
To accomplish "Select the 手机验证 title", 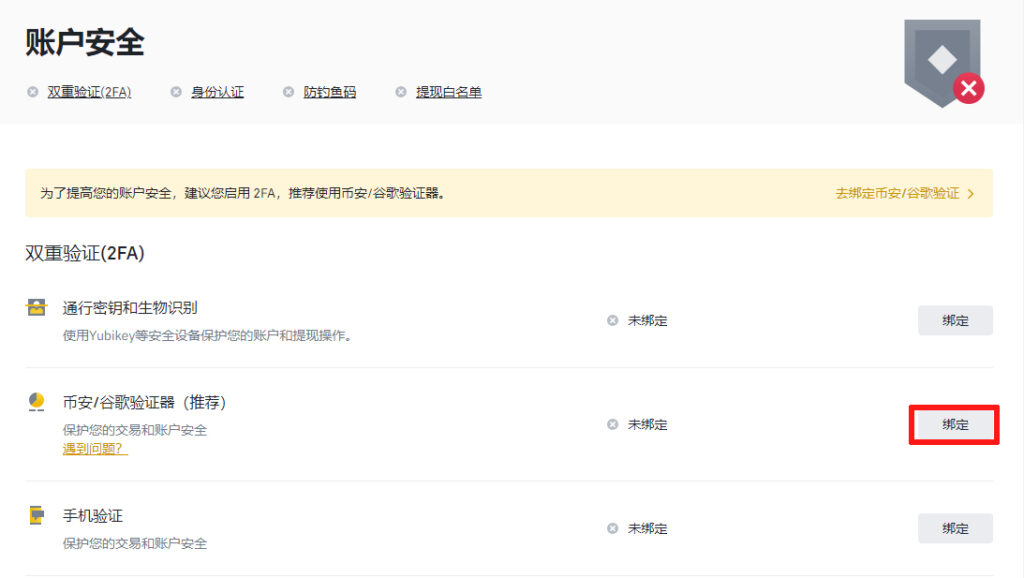I will 93,516.
